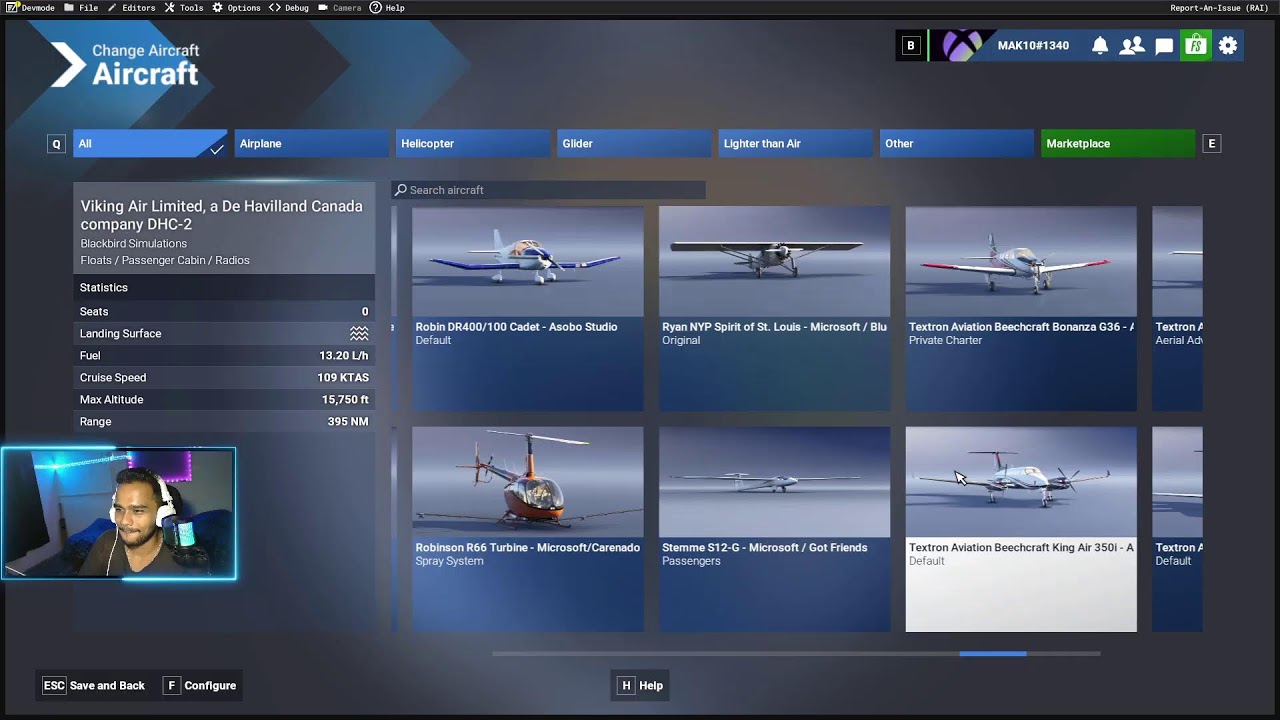Open the Camera menu

[340, 7]
